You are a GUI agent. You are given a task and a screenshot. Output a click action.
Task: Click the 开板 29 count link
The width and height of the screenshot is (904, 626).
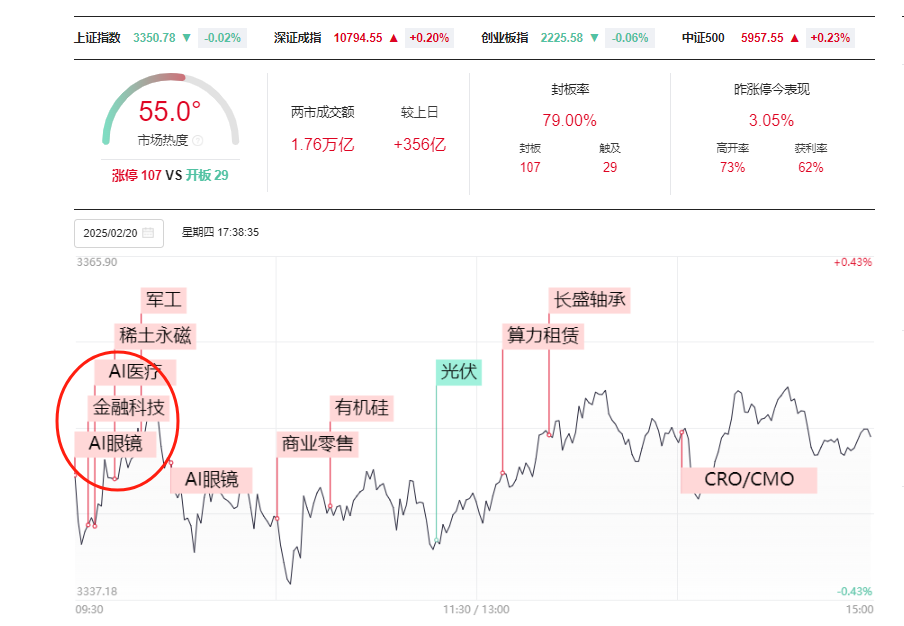click(x=207, y=175)
